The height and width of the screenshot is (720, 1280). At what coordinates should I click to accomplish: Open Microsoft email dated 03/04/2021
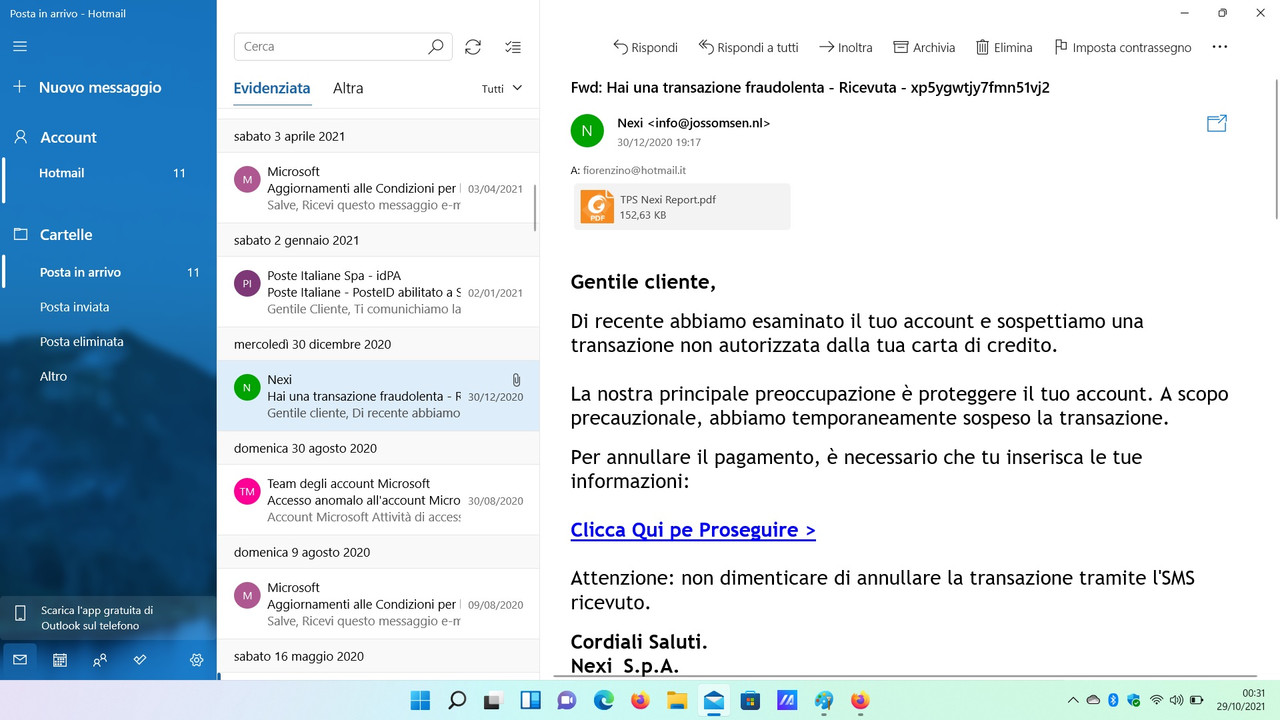pyautogui.click(x=378, y=188)
